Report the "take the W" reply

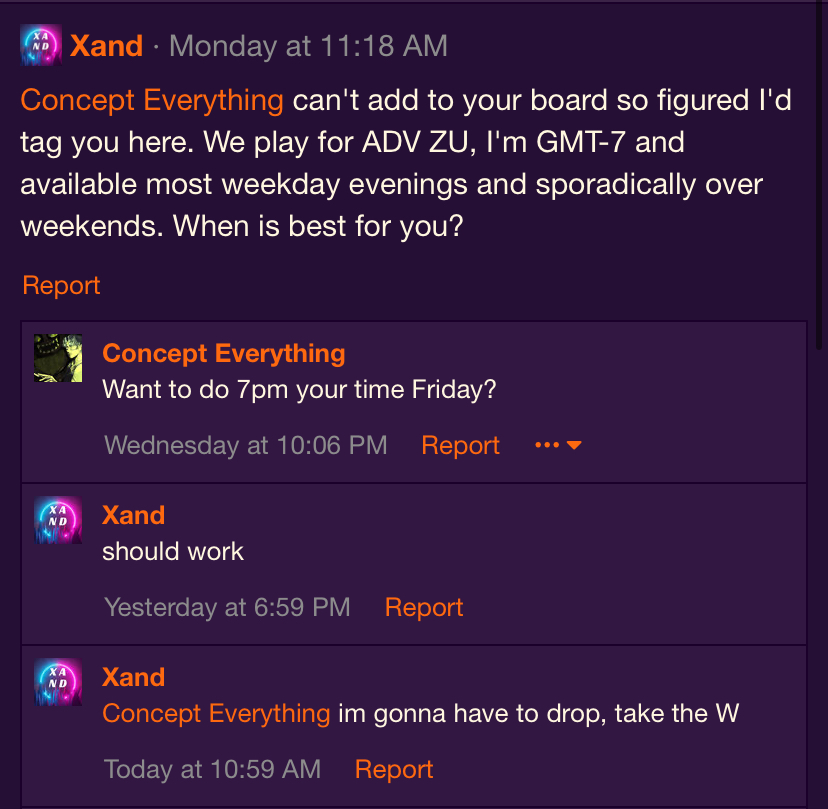point(394,769)
